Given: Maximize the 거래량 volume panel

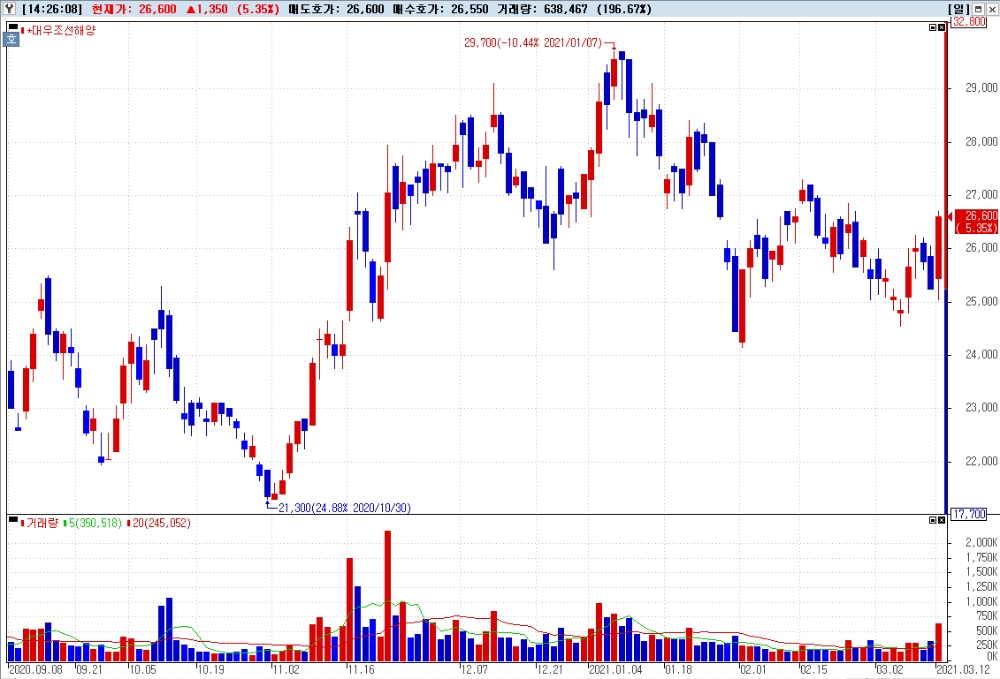Looking at the screenshot, I should (x=932, y=521).
